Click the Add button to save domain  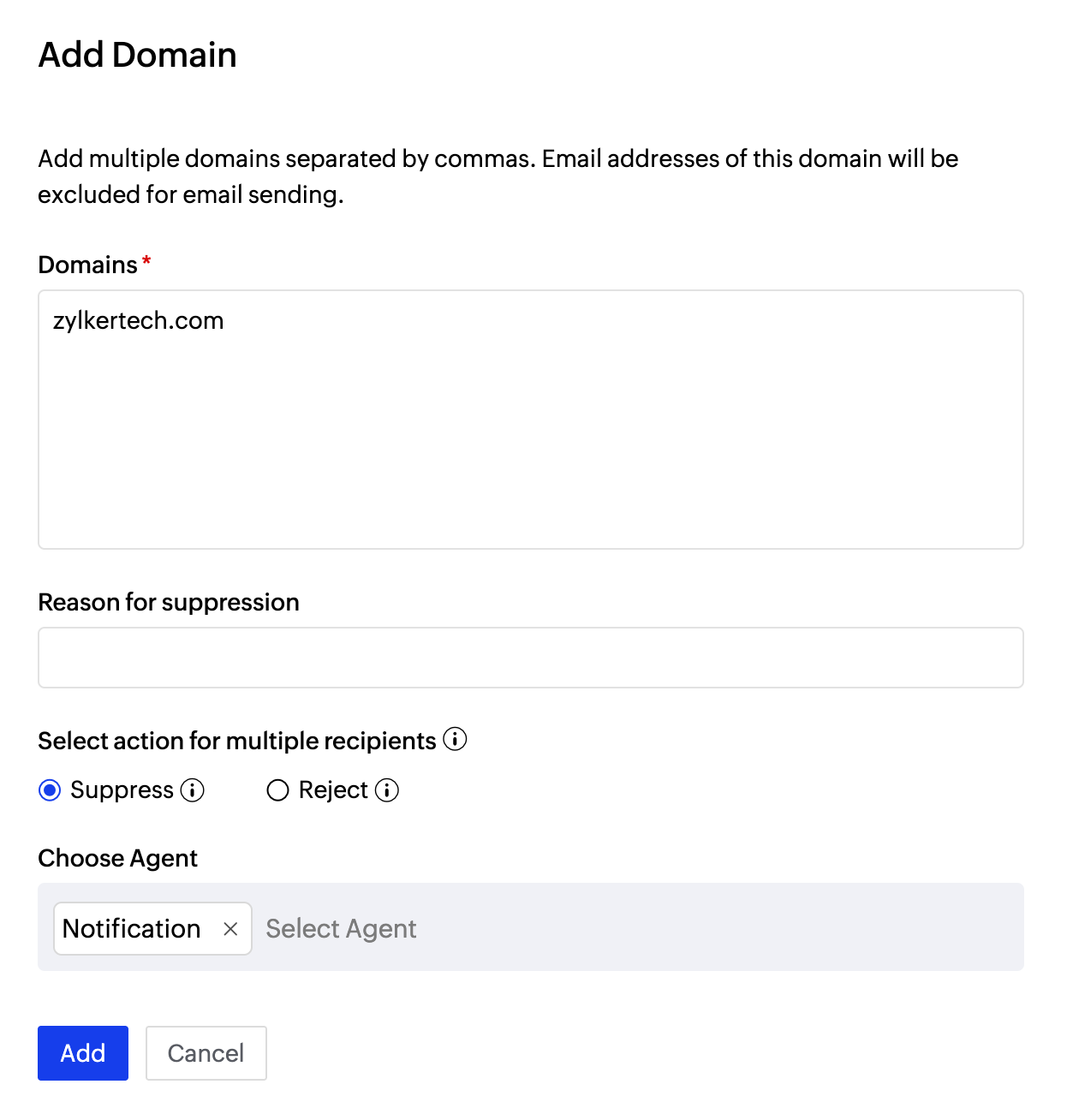(82, 1053)
